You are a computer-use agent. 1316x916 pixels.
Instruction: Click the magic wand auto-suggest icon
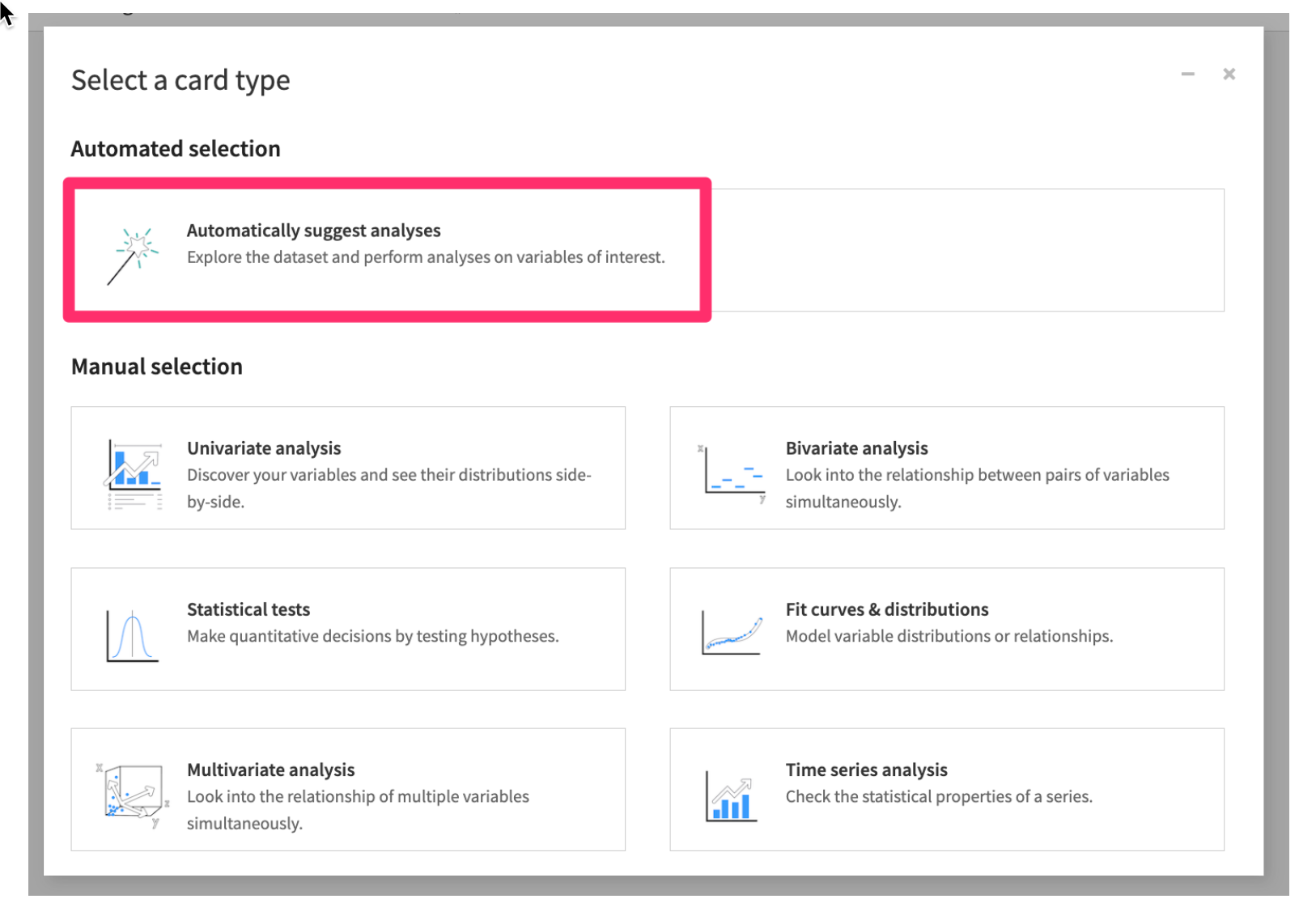pos(134,256)
